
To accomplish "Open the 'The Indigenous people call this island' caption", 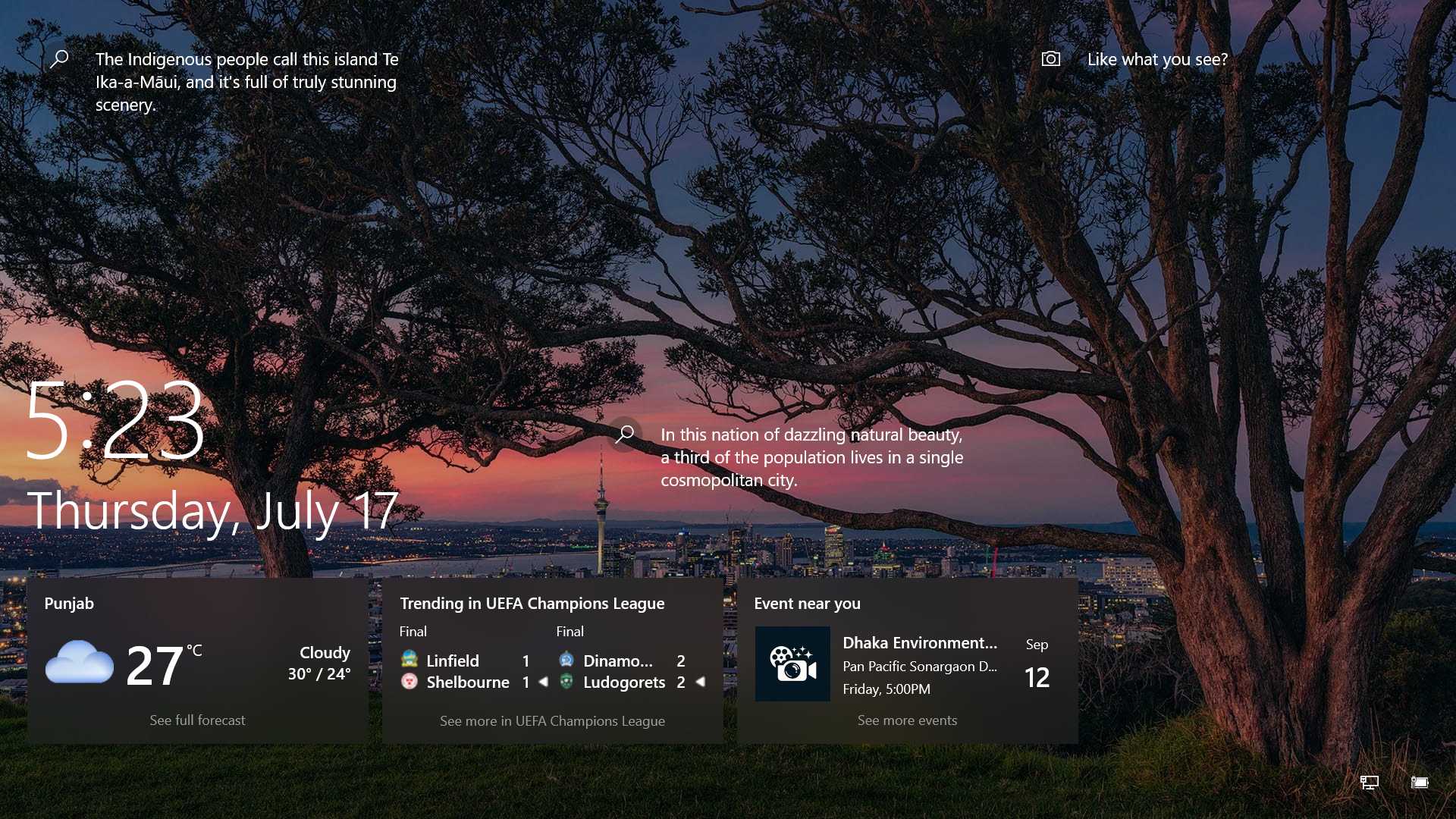I will pos(247,82).
